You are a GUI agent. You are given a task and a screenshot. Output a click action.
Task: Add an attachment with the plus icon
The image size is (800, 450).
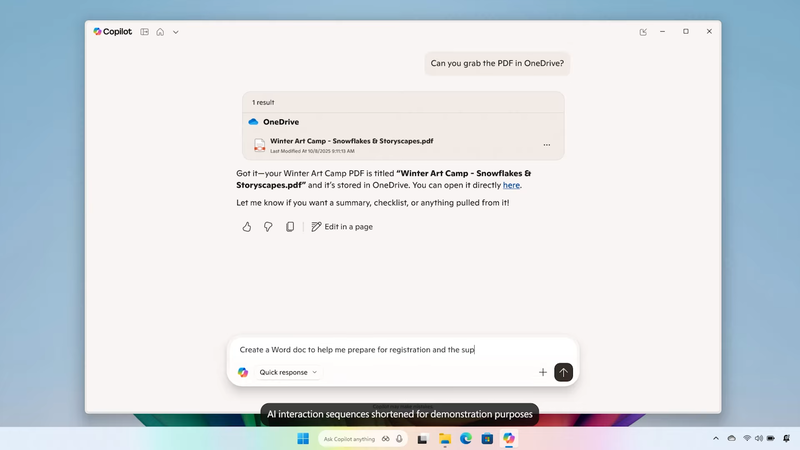coord(542,372)
